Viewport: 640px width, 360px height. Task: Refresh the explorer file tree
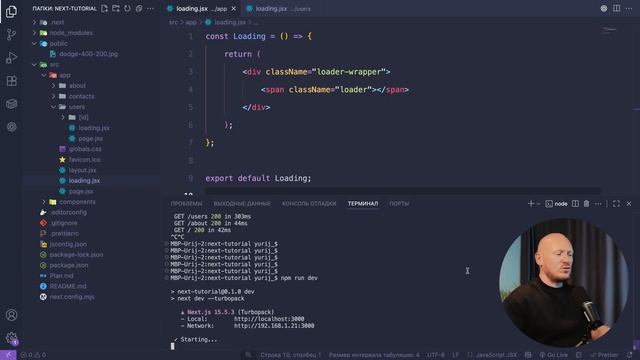tap(127, 9)
